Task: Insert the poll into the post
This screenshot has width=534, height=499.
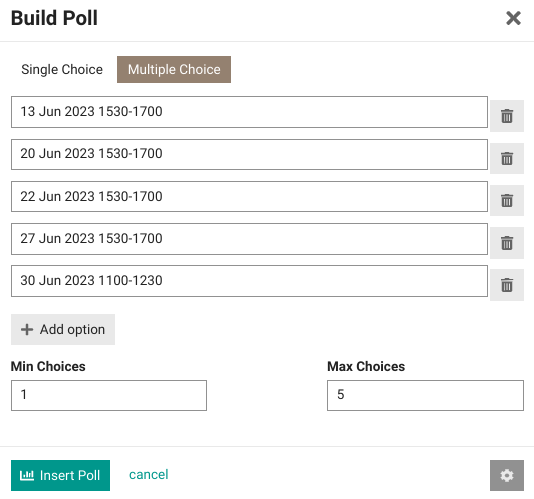Action: click(x=60, y=475)
